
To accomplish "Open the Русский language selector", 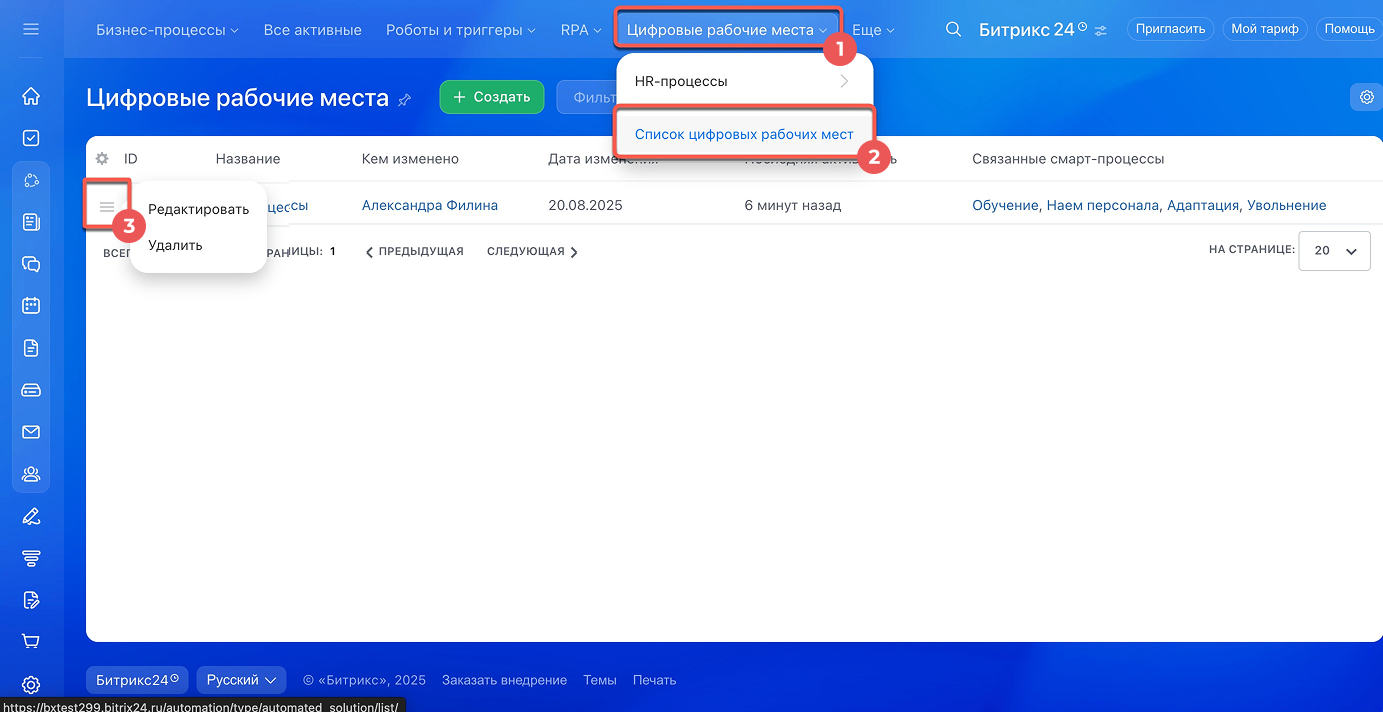I will click(241, 680).
